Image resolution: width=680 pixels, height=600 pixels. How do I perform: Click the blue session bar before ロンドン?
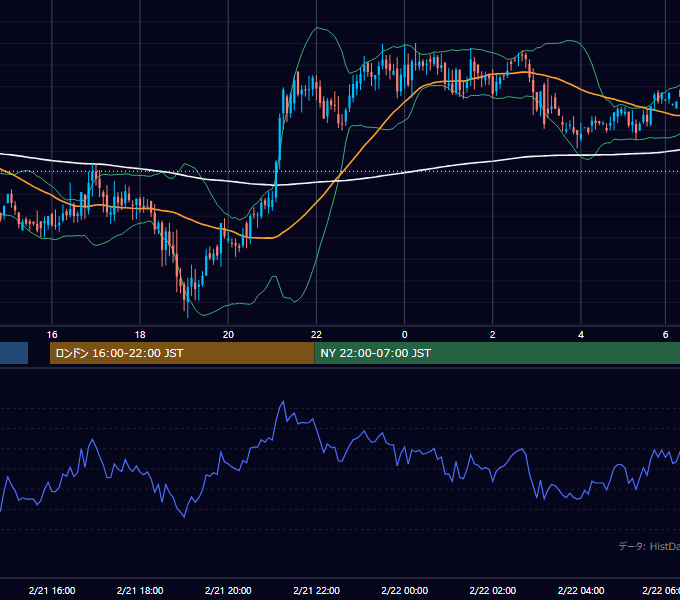[x=14, y=353]
